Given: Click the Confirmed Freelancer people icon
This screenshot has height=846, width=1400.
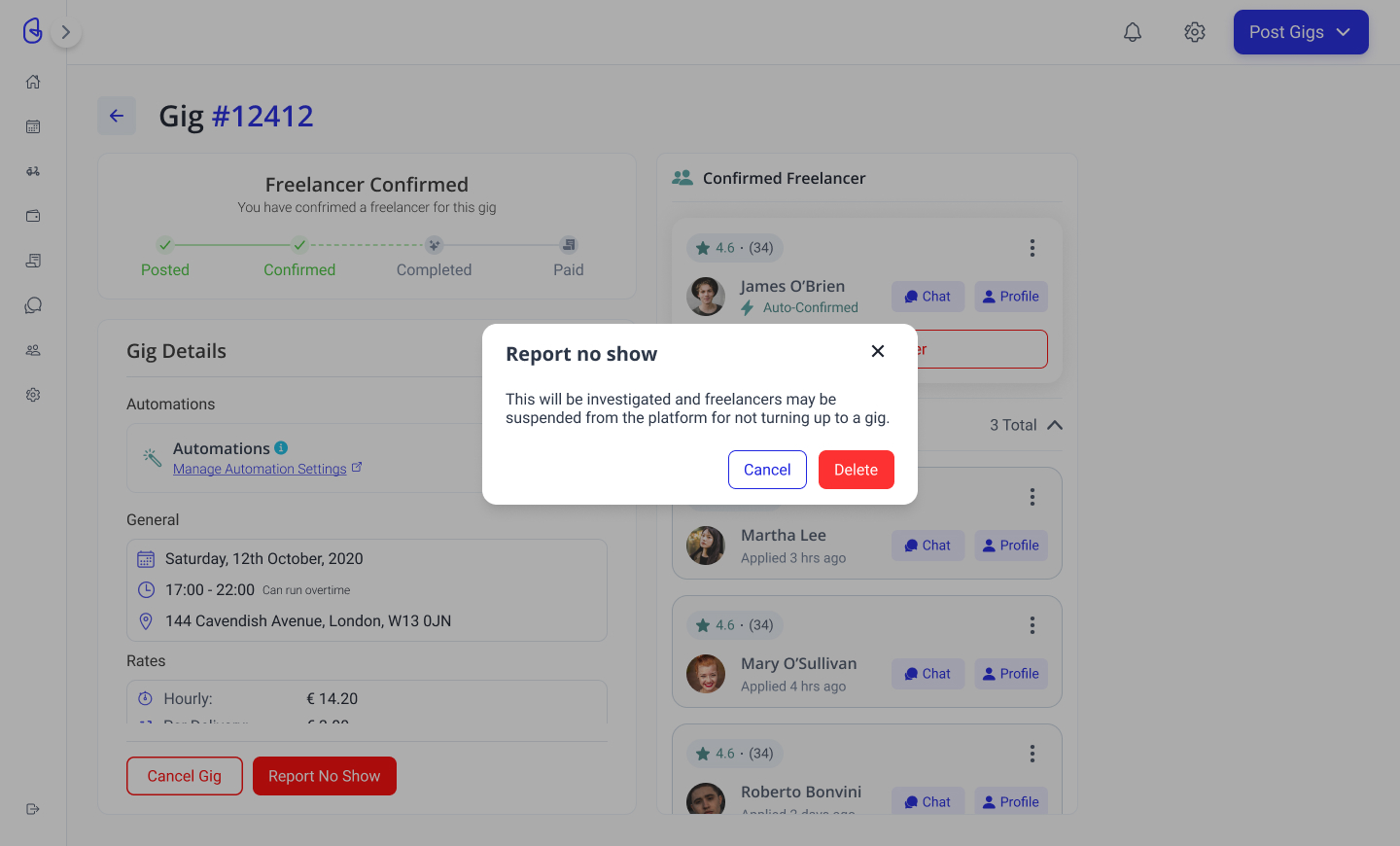Looking at the screenshot, I should [x=682, y=178].
